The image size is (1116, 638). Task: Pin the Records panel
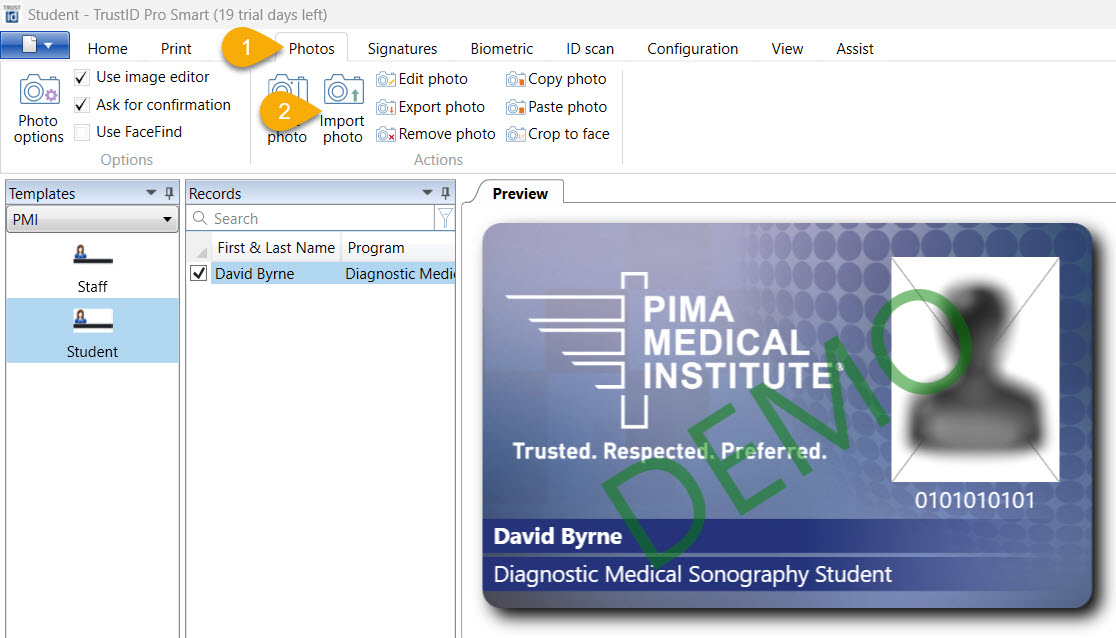(x=445, y=193)
